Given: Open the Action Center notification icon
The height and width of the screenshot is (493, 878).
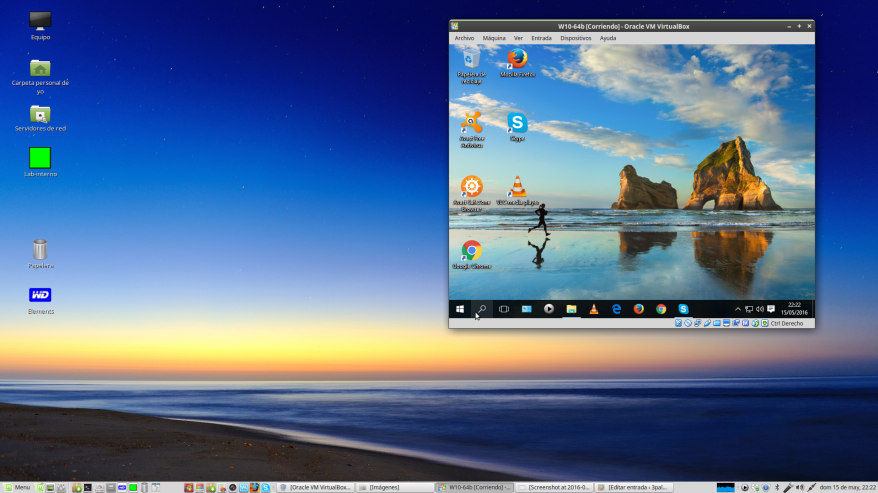Looking at the screenshot, I should pos(771,309).
